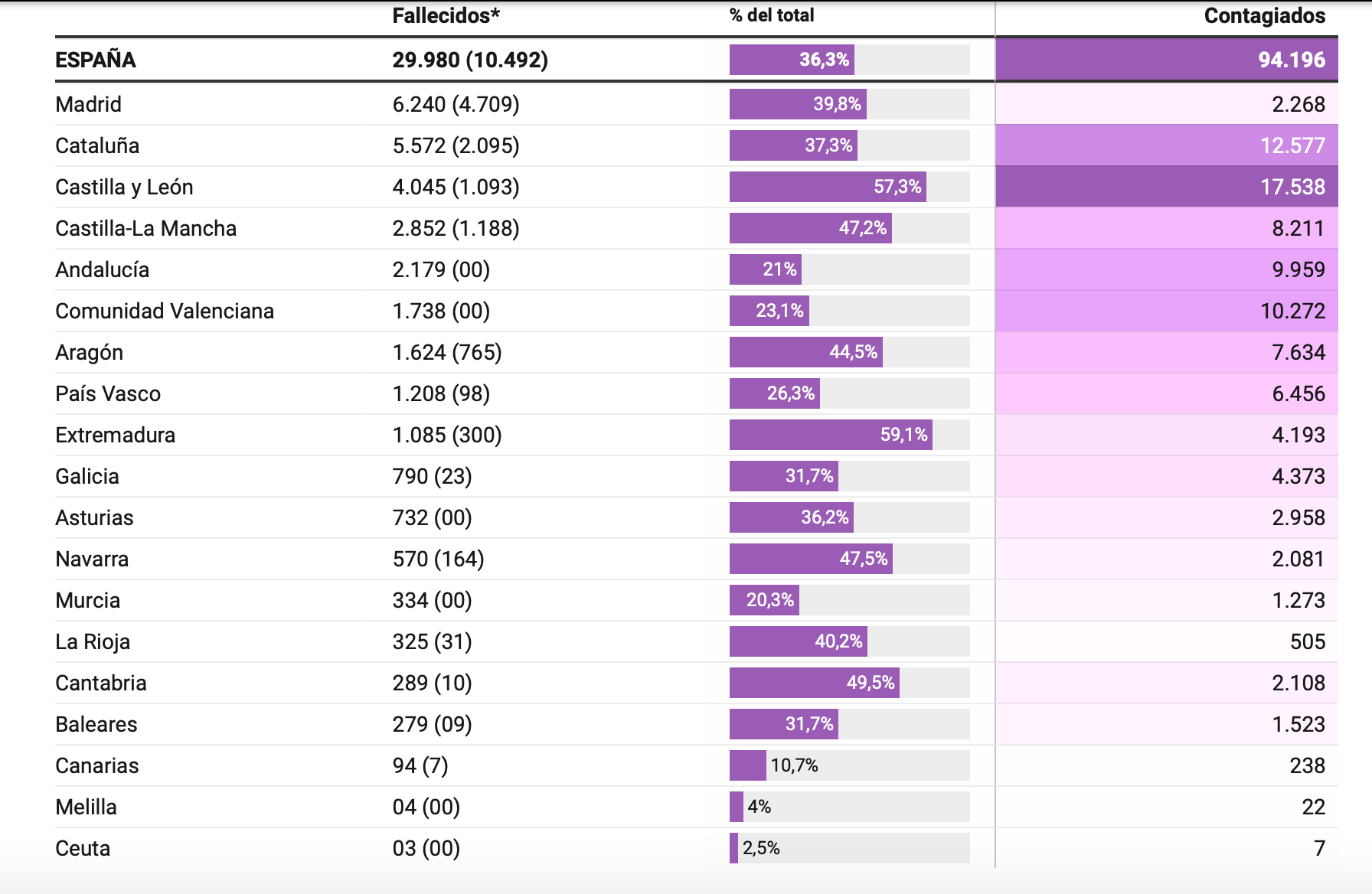Click the Madrid row name
The width and height of the screenshot is (1372, 894).
click(88, 104)
